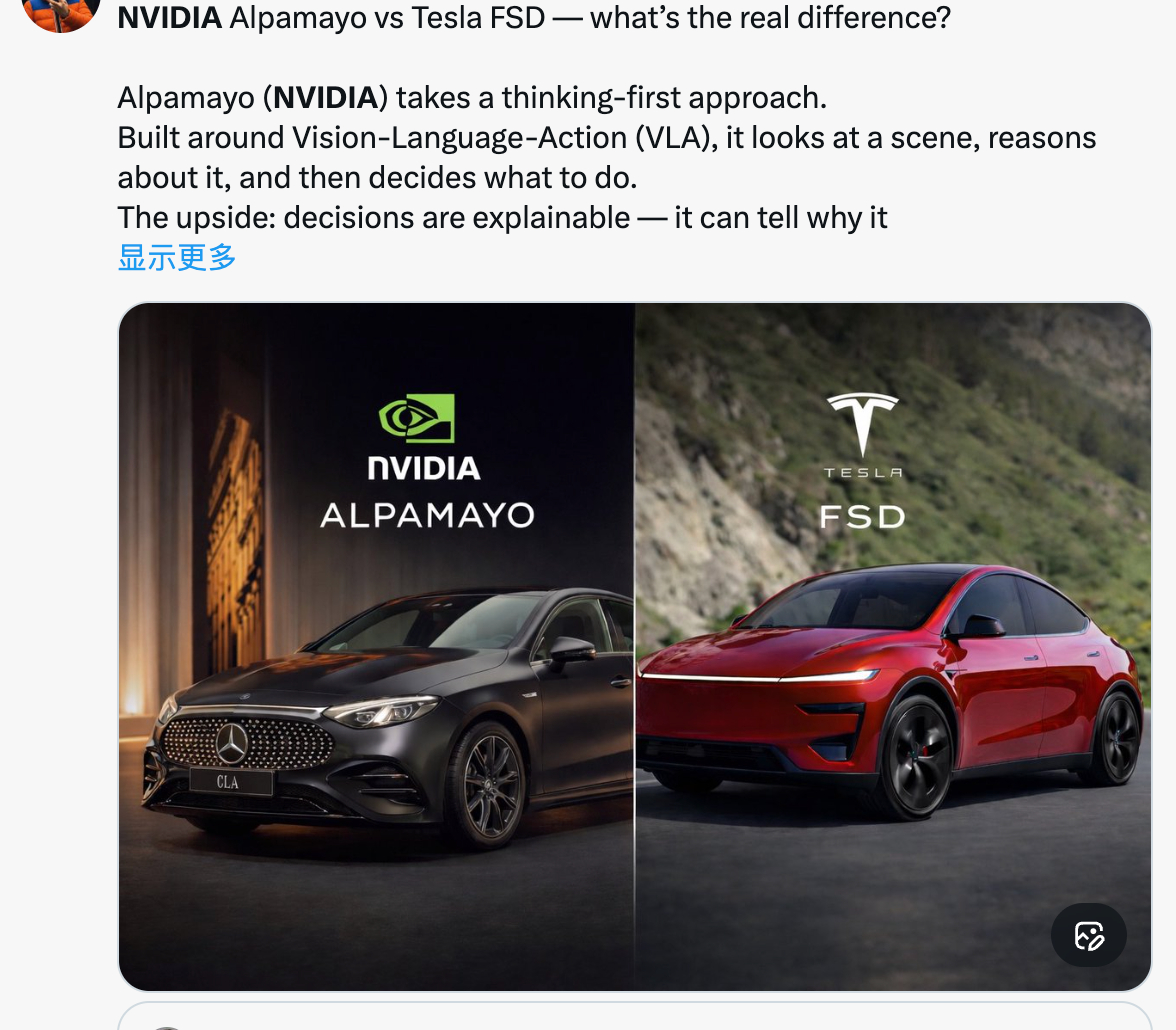The image size is (1176, 1030).
Task: Click the Mercedes front wheel
Action: pos(490,784)
